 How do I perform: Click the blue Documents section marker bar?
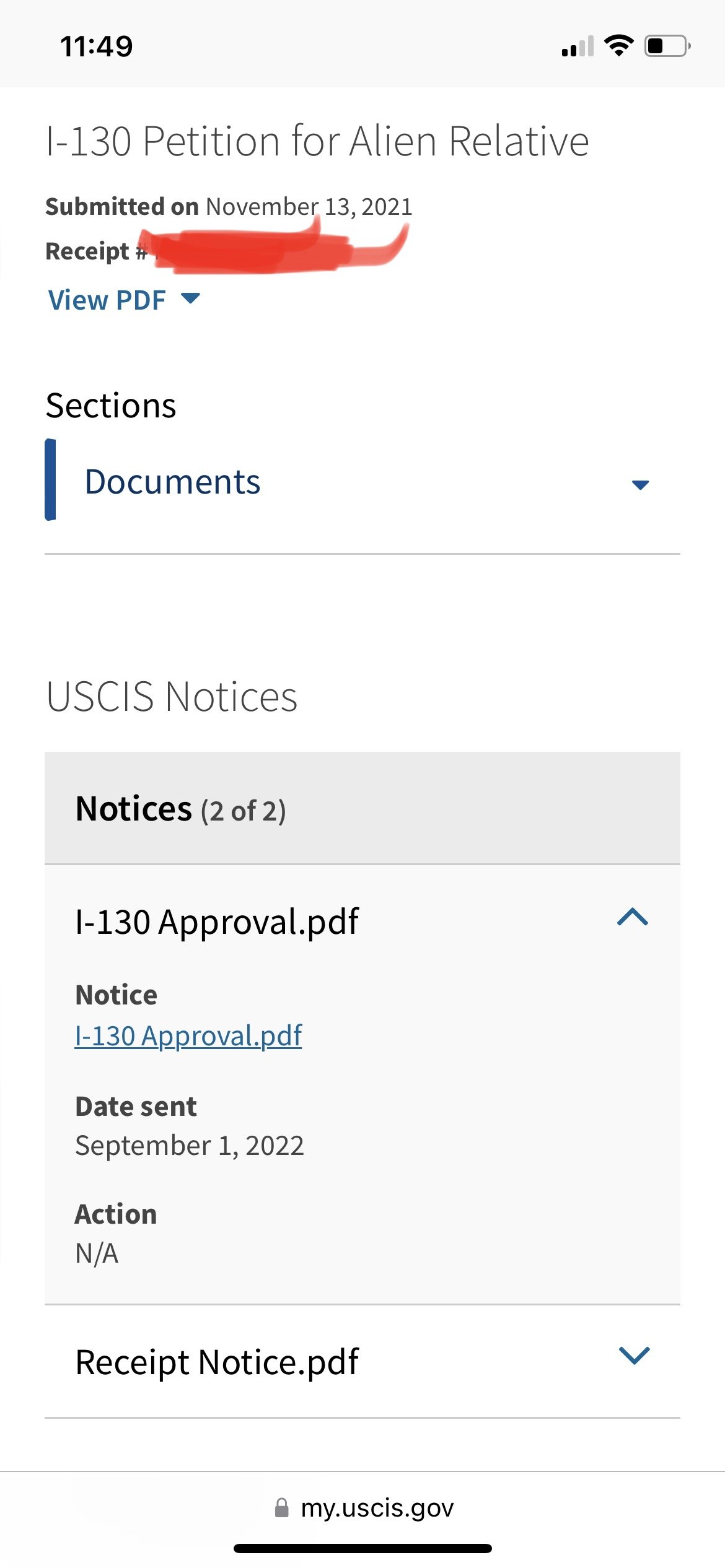(x=50, y=480)
